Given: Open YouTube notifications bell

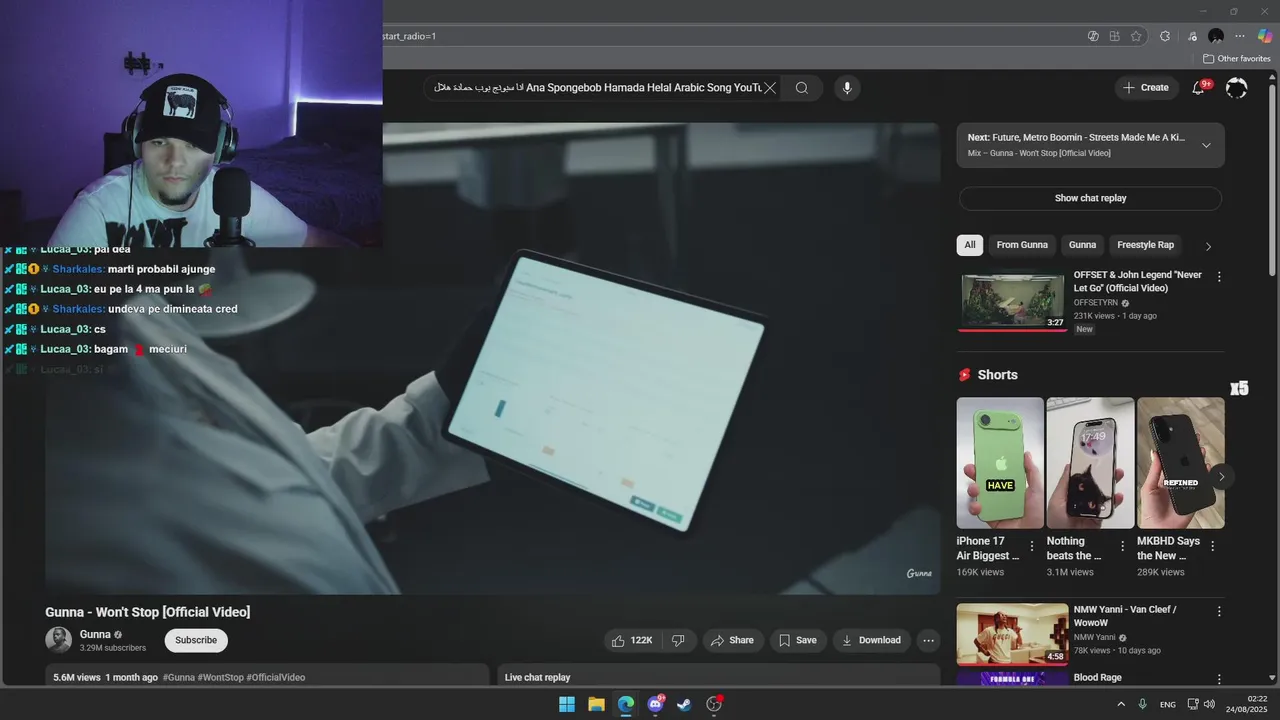Looking at the screenshot, I should [x=1198, y=88].
